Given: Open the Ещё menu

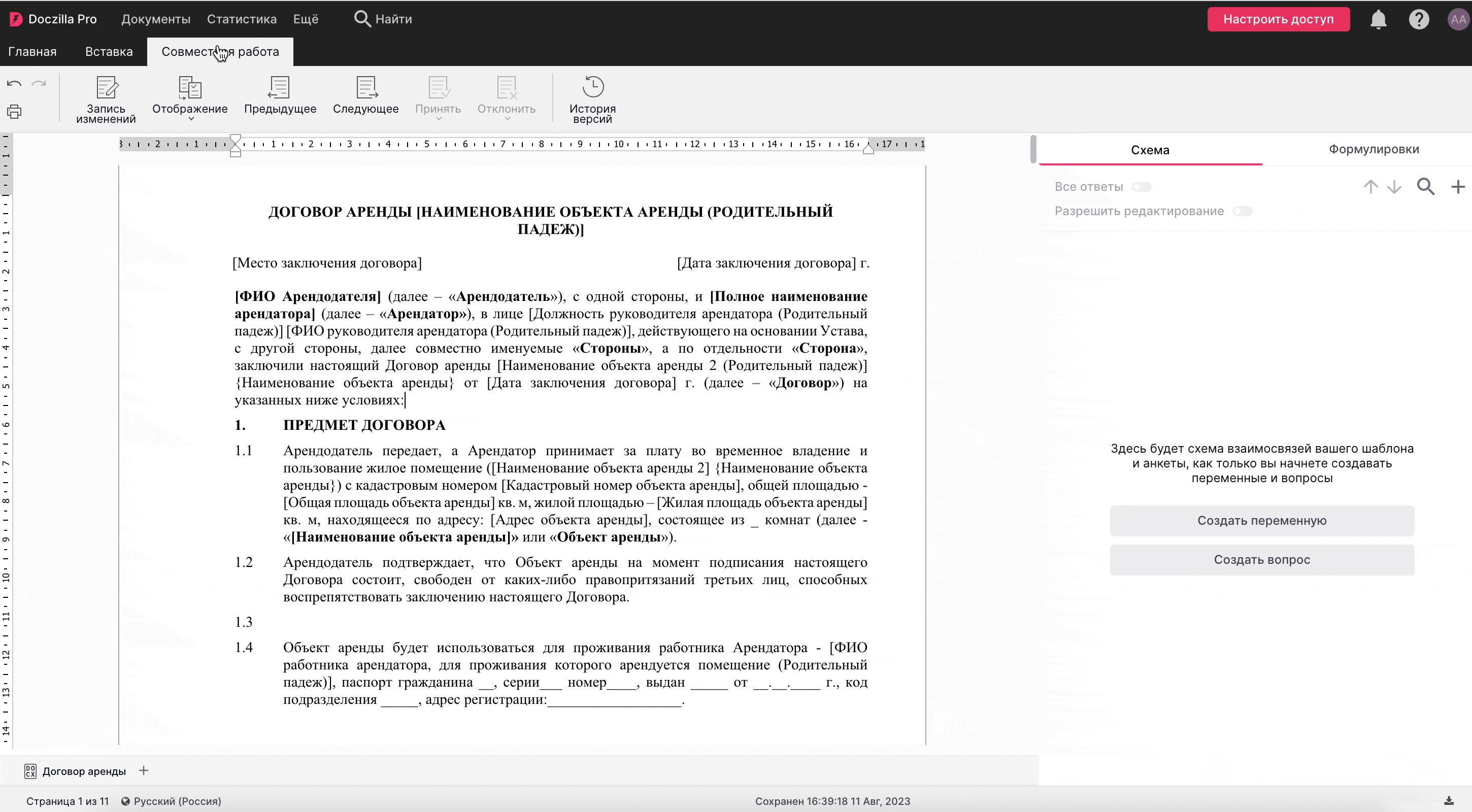Looking at the screenshot, I should coord(306,19).
